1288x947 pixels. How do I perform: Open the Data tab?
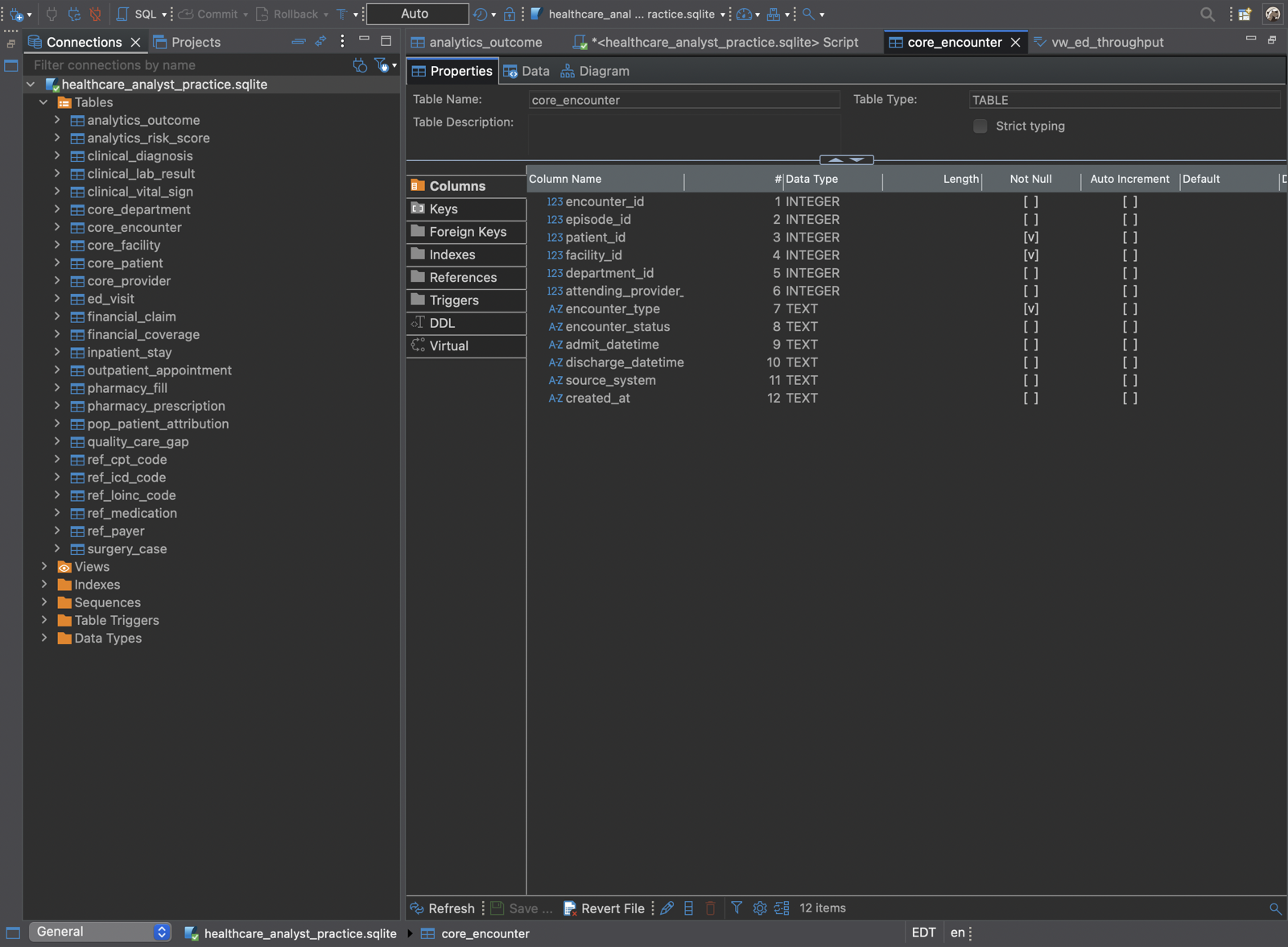(526, 72)
